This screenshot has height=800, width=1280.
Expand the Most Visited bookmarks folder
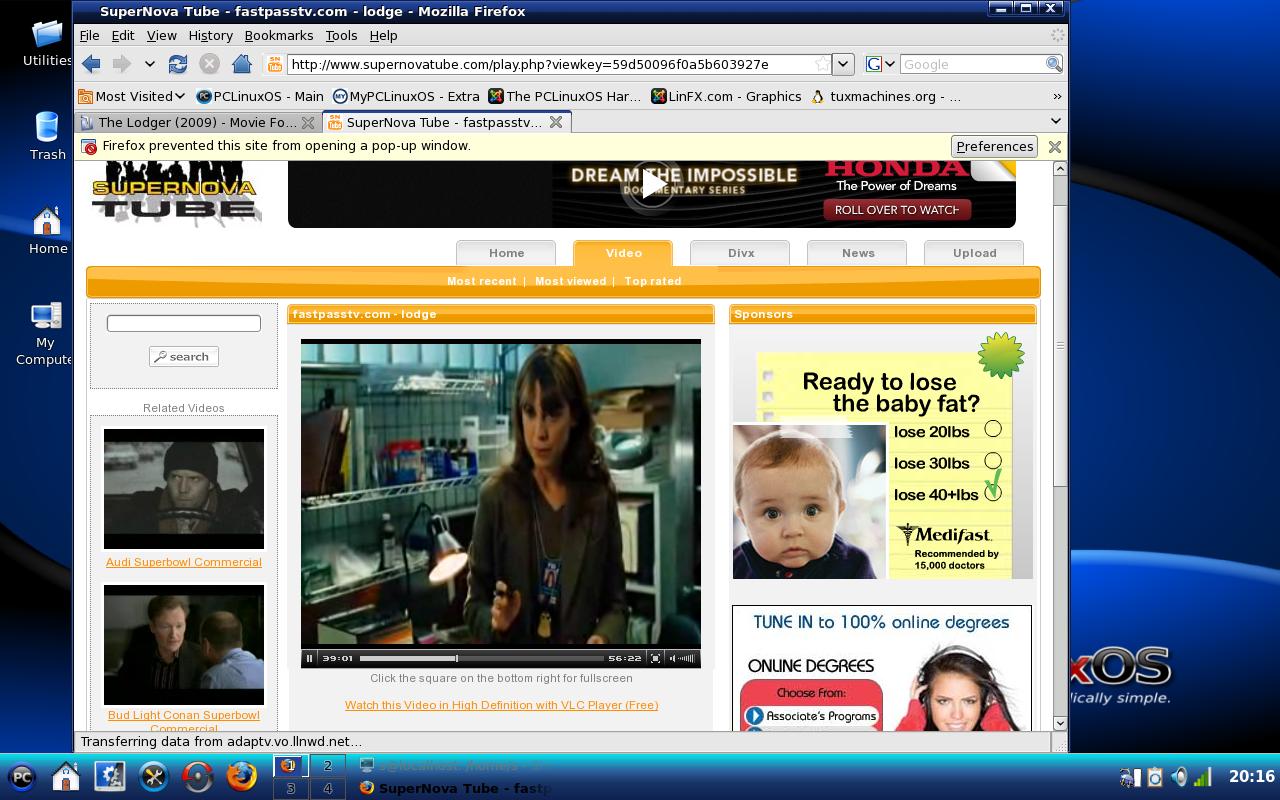coord(132,96)
